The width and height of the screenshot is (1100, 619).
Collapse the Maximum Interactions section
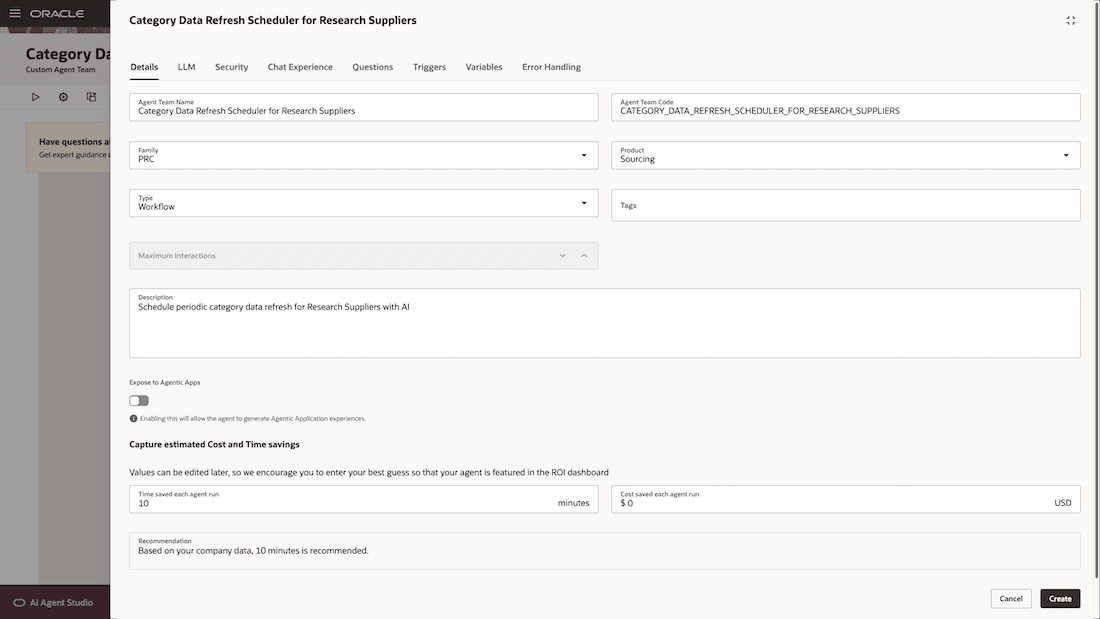coord(584,255)
